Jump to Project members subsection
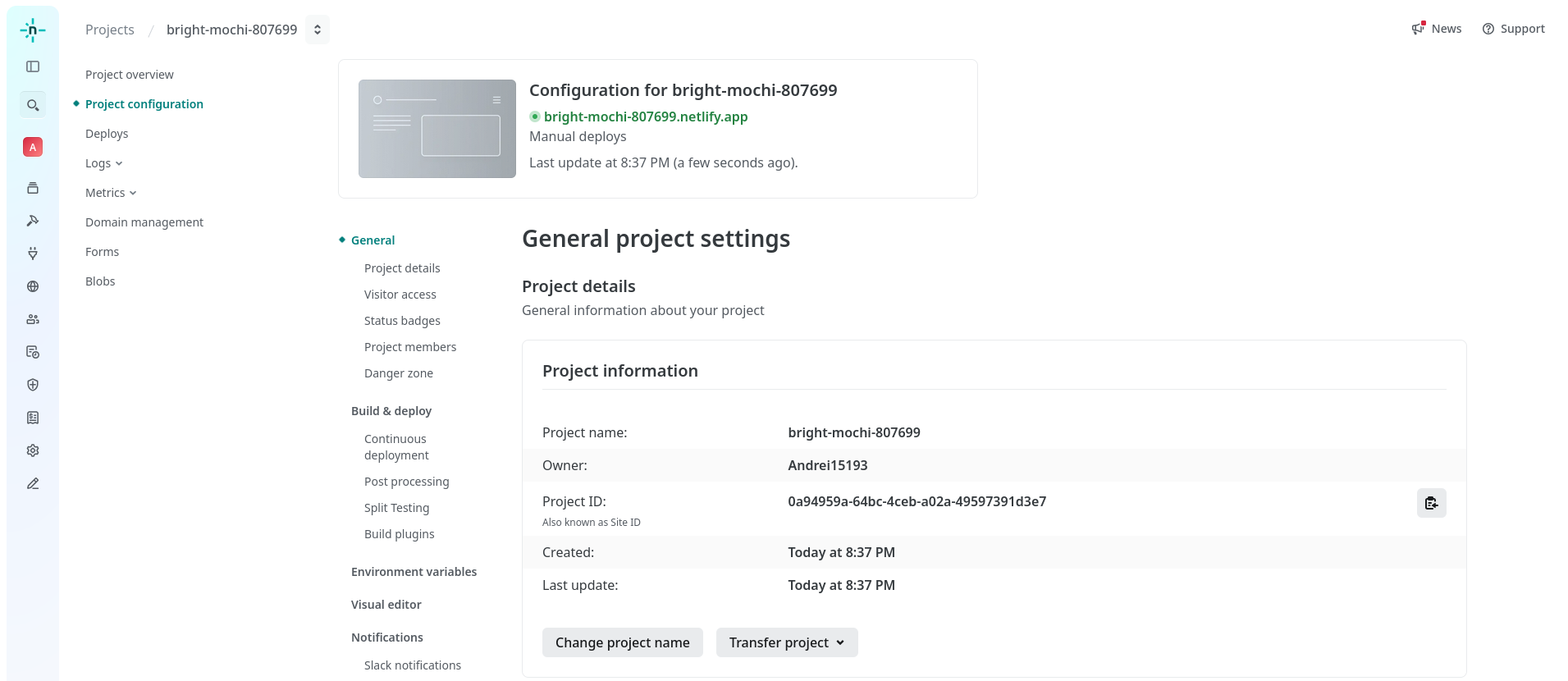This screenshot has width=1568, height=681. pos(410,347)
